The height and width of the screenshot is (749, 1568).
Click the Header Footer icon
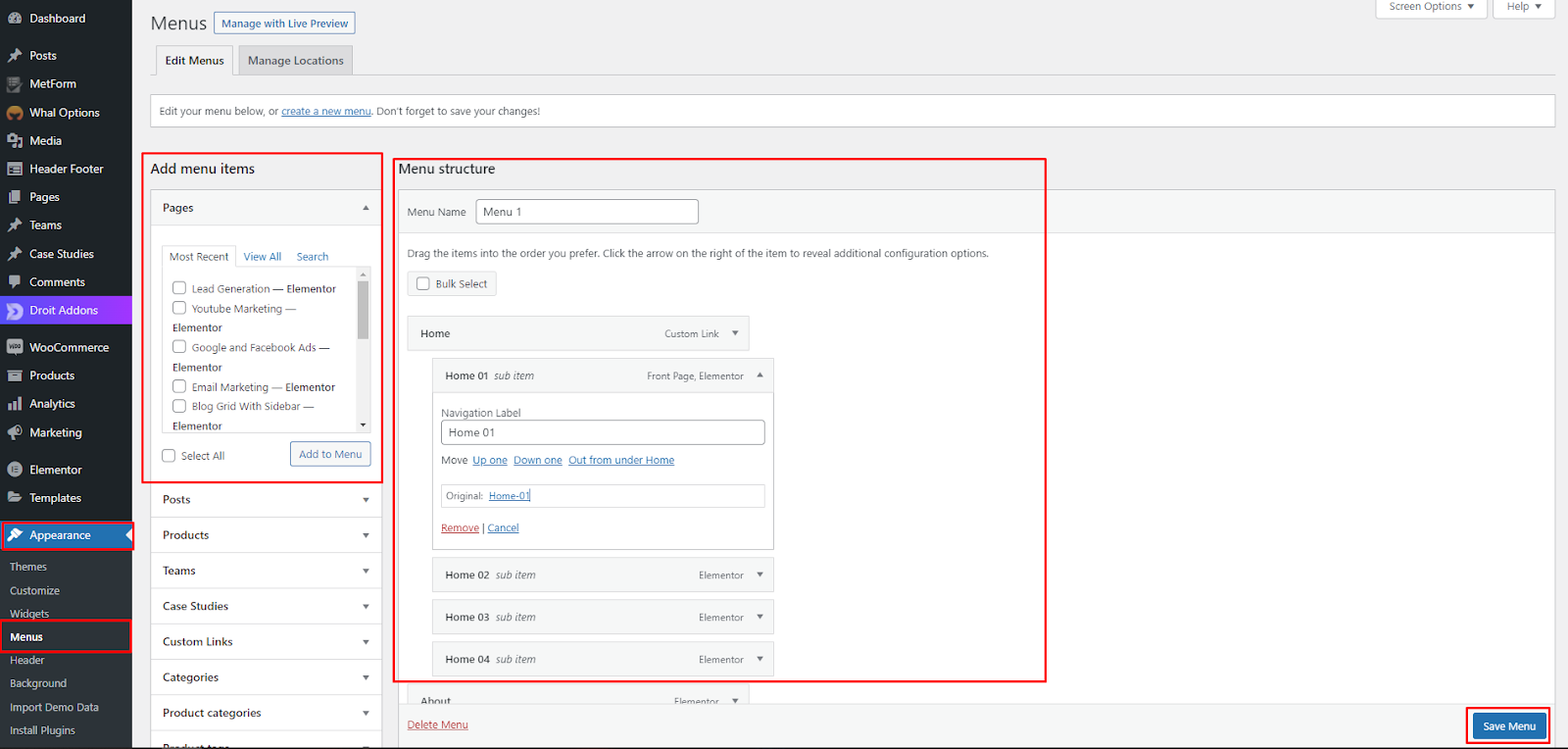point(15,169)
